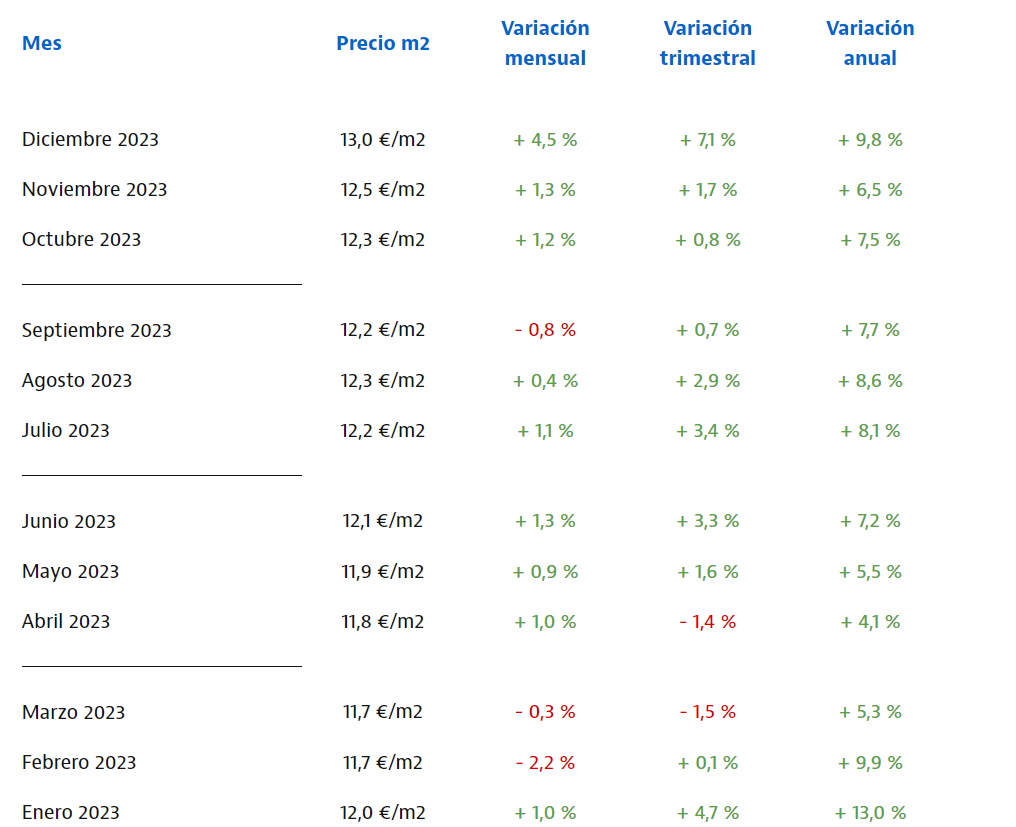
Task: Click Enero 2023 annual variation +13,0 %
Action: coord(870,813)
